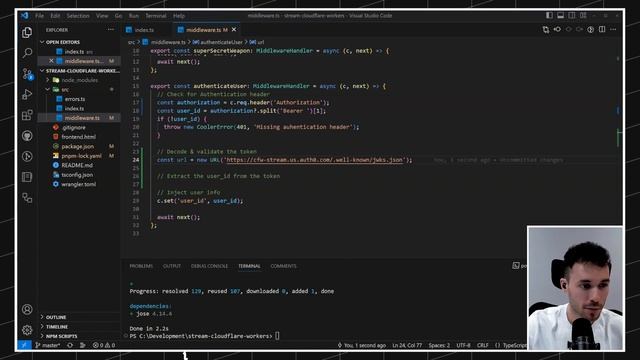
Task: Focus the terminal prompt input
Action: pos(277,336)
